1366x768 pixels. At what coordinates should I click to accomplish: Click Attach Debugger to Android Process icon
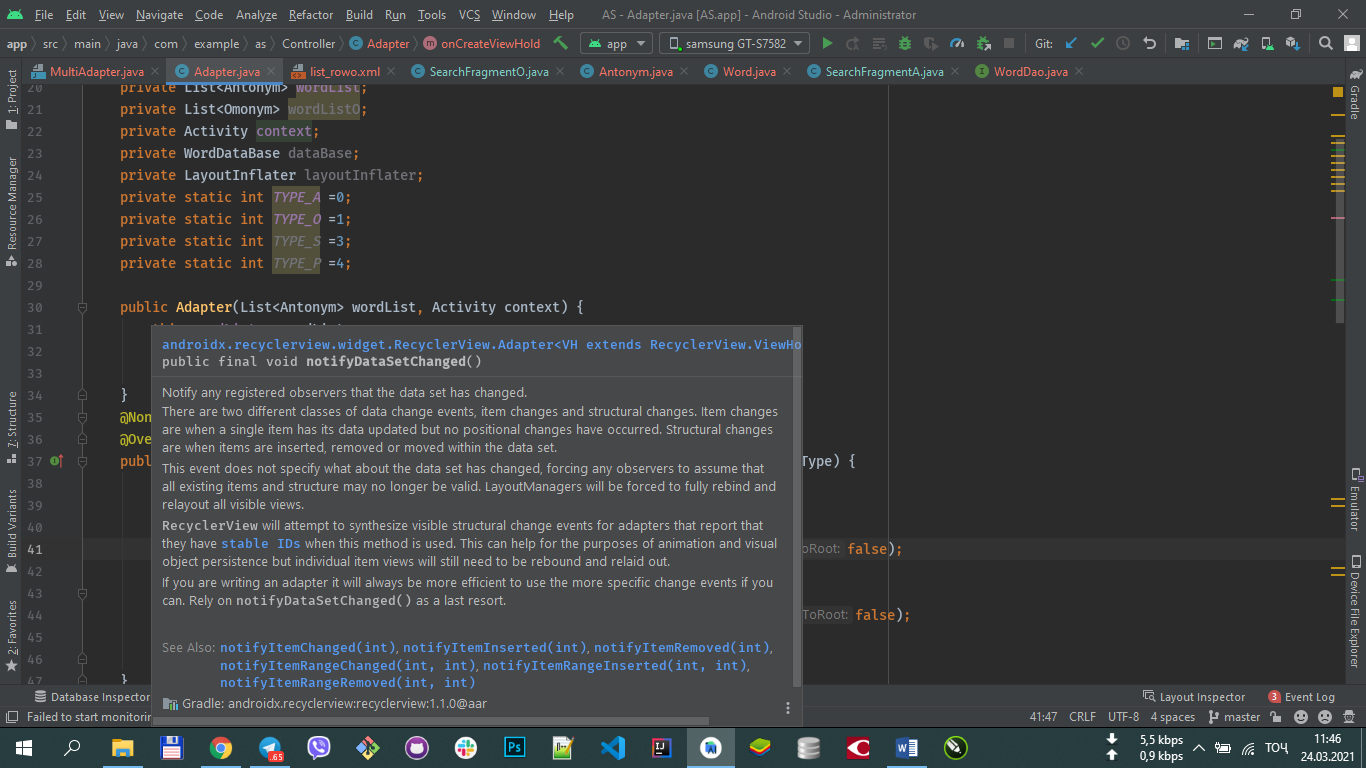click(983, 44)
